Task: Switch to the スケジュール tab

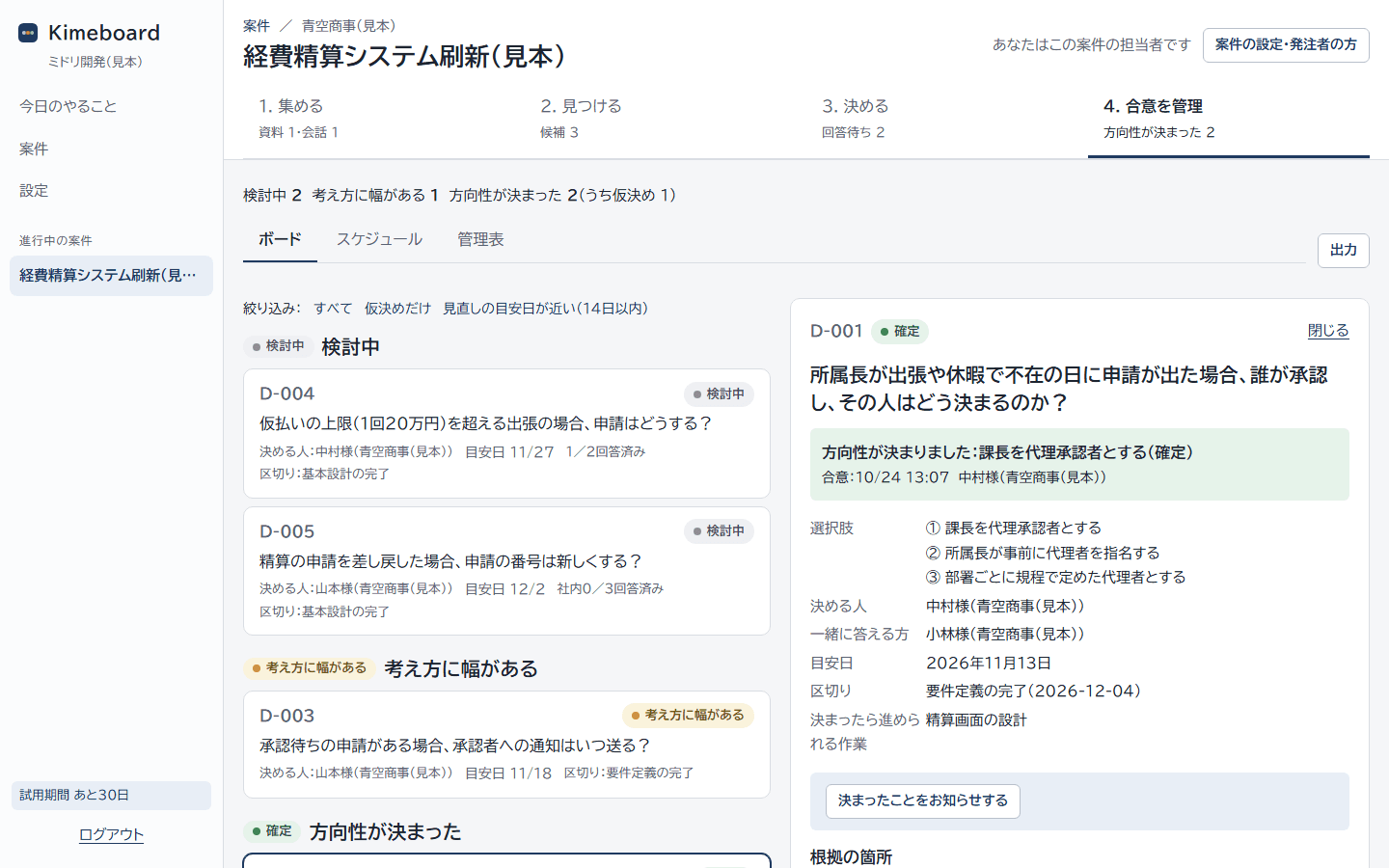Action: click(379, 240)
